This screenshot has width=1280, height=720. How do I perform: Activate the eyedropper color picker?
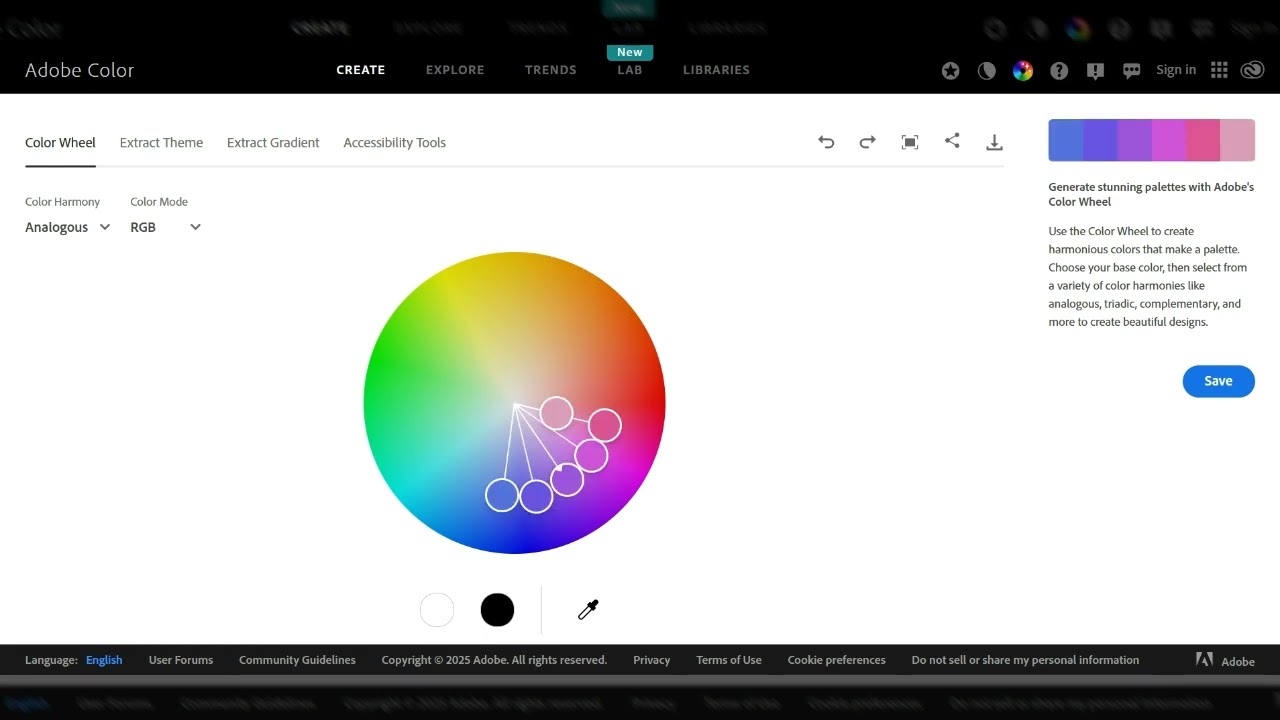(x=588, y=609)
